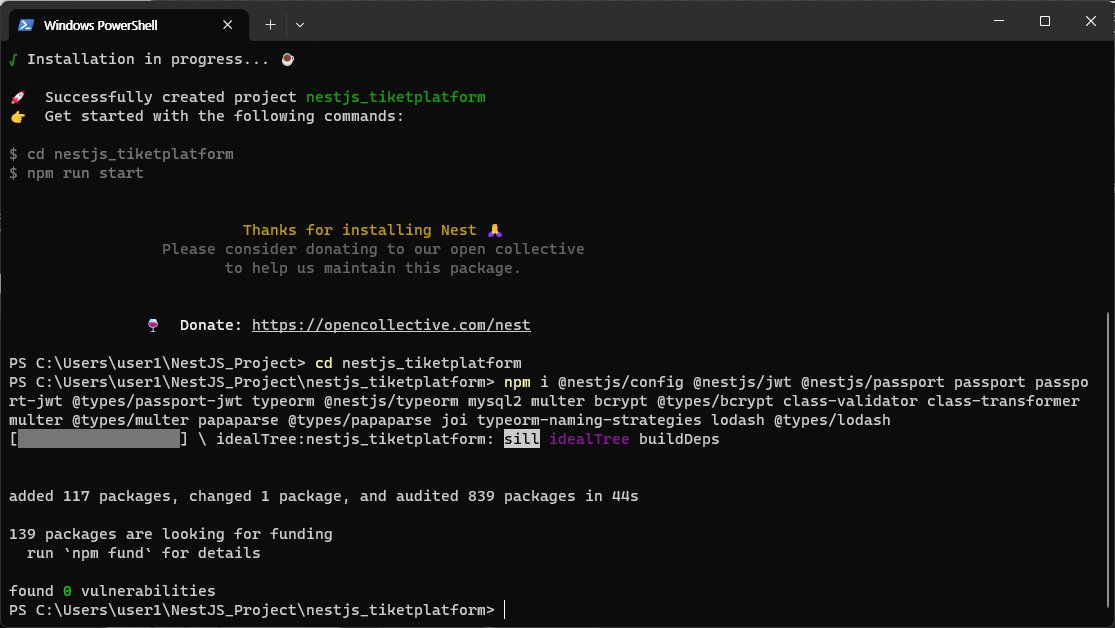Click the 'buildDeps' text
The height and width of the screenshot is (628, 1115).
point(679,439)
